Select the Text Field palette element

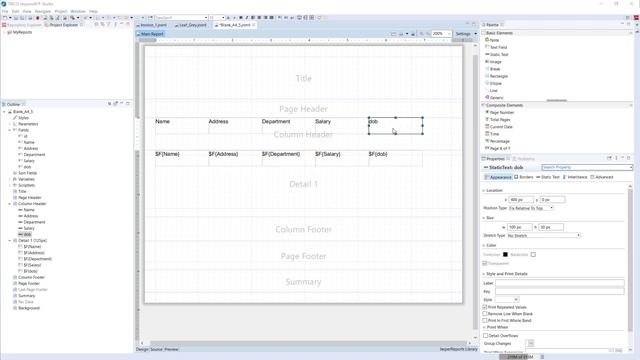point(496,47)
